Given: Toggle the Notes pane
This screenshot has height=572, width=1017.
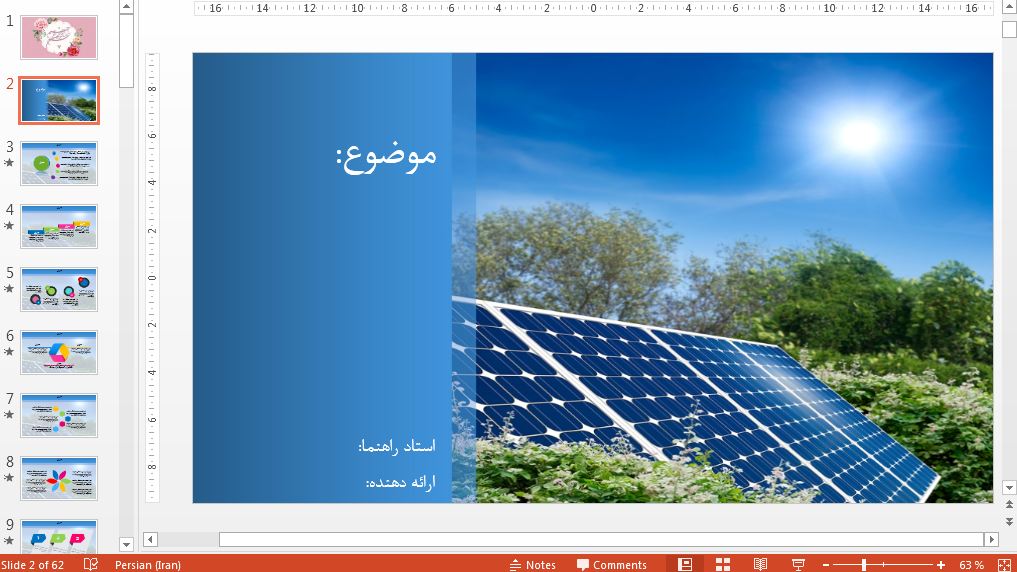Looking at the screenshot, I should (533, 564).
